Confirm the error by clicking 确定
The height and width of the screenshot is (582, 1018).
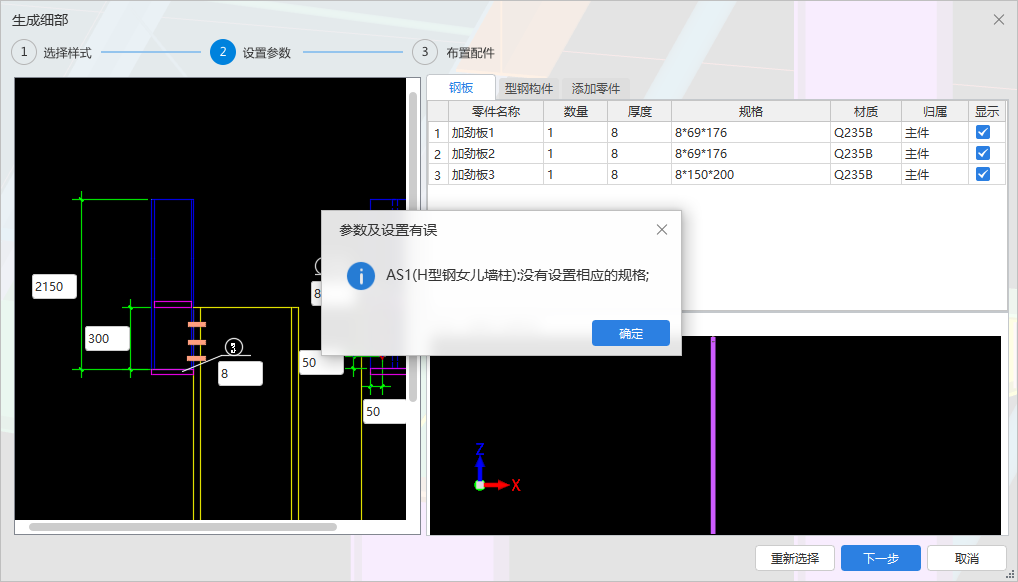tap(630, 333)
